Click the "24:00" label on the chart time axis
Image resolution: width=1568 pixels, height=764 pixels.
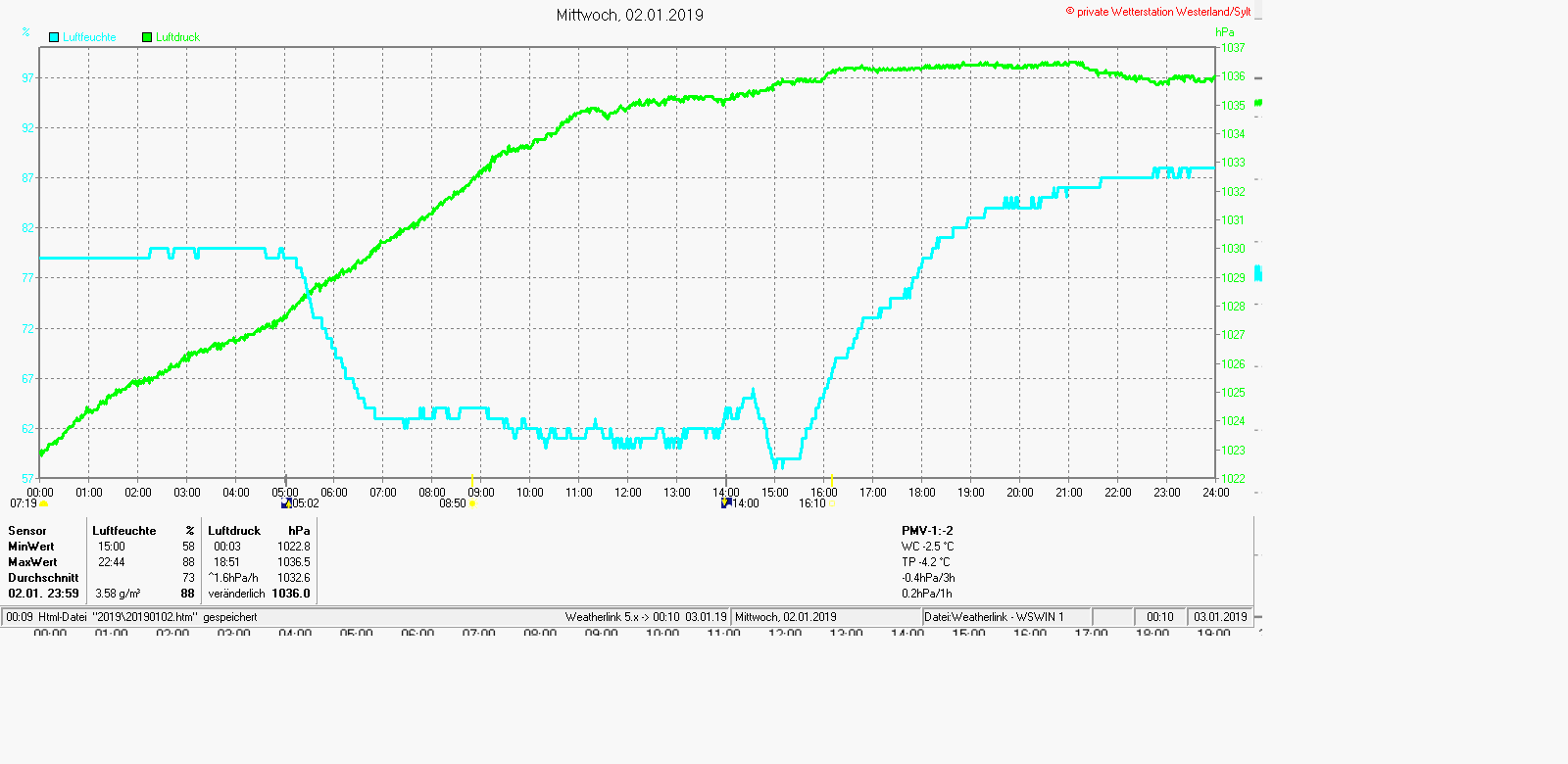(x=1216, y=493)
